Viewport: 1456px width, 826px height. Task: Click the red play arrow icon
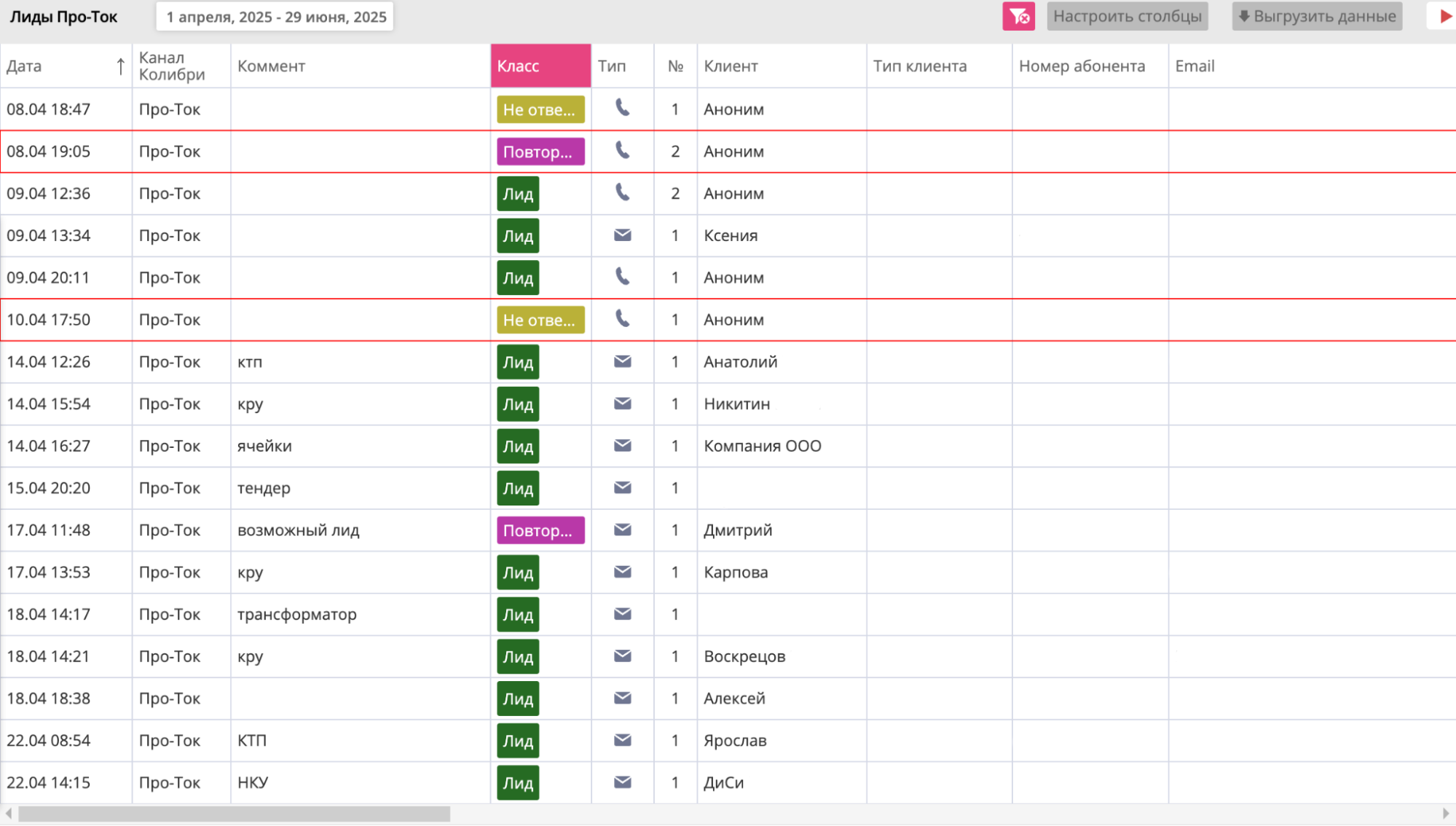point(1445,16)
